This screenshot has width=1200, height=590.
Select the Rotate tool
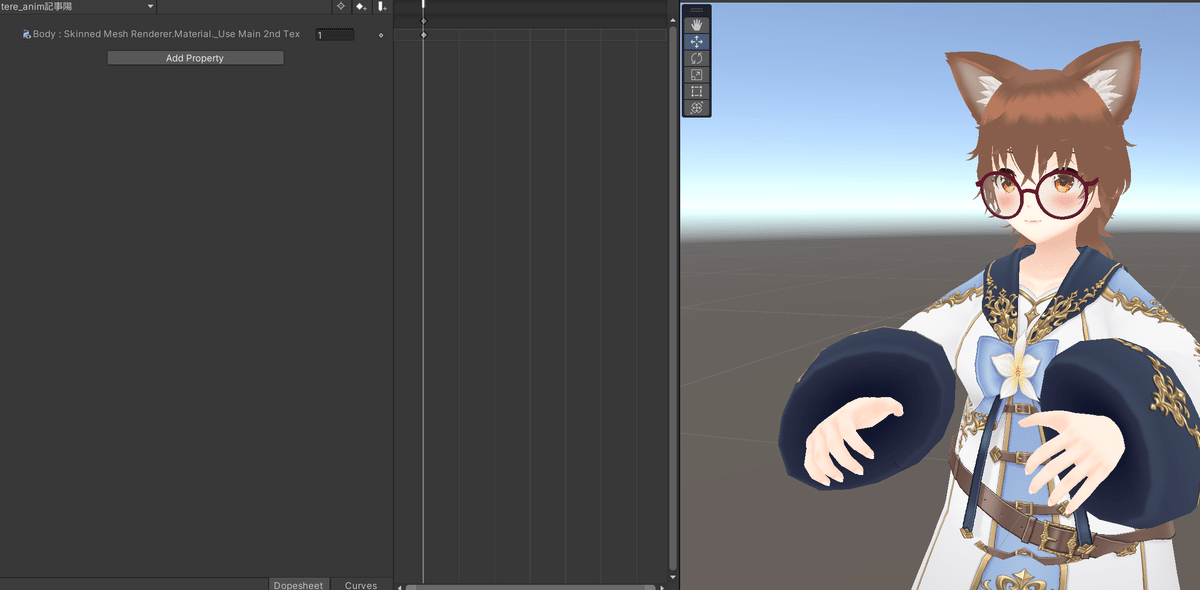pyautogui.click(x=697, y=58)
